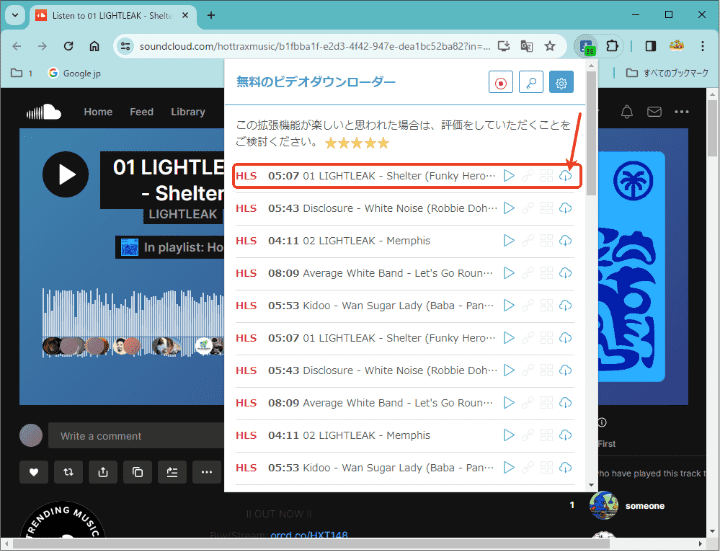Open the video downloader extension icon in toolbar
The height and width of the screenshot is (551, 720).
point(587,46)
